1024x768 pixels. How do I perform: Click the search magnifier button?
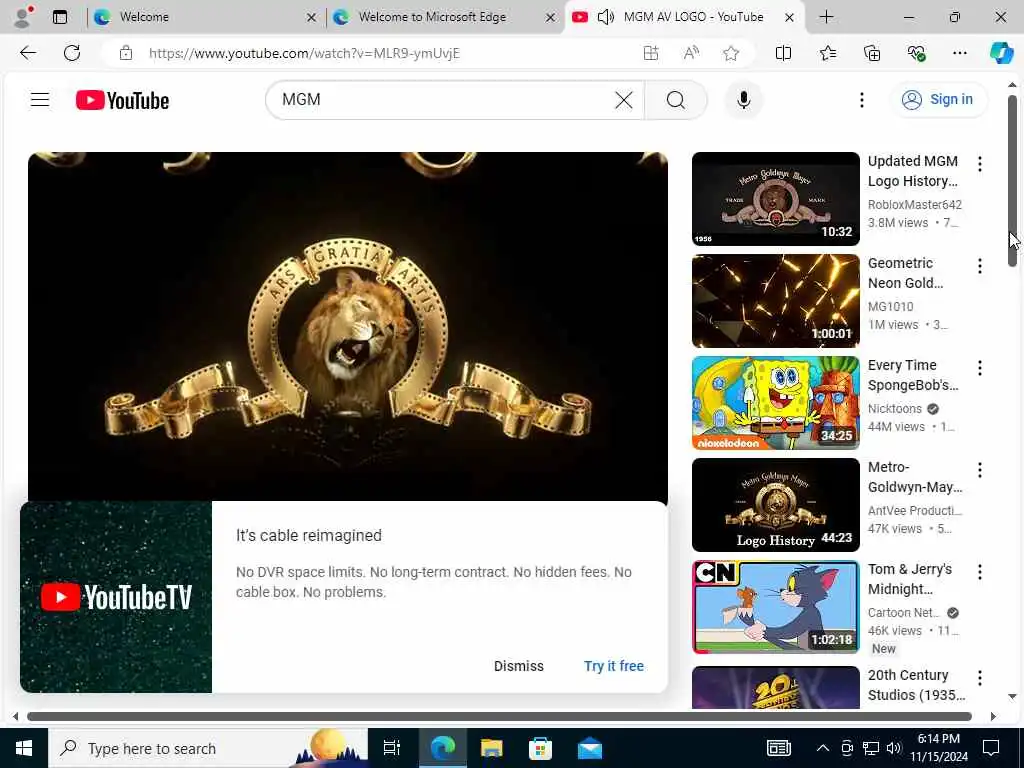coord(676,100)
